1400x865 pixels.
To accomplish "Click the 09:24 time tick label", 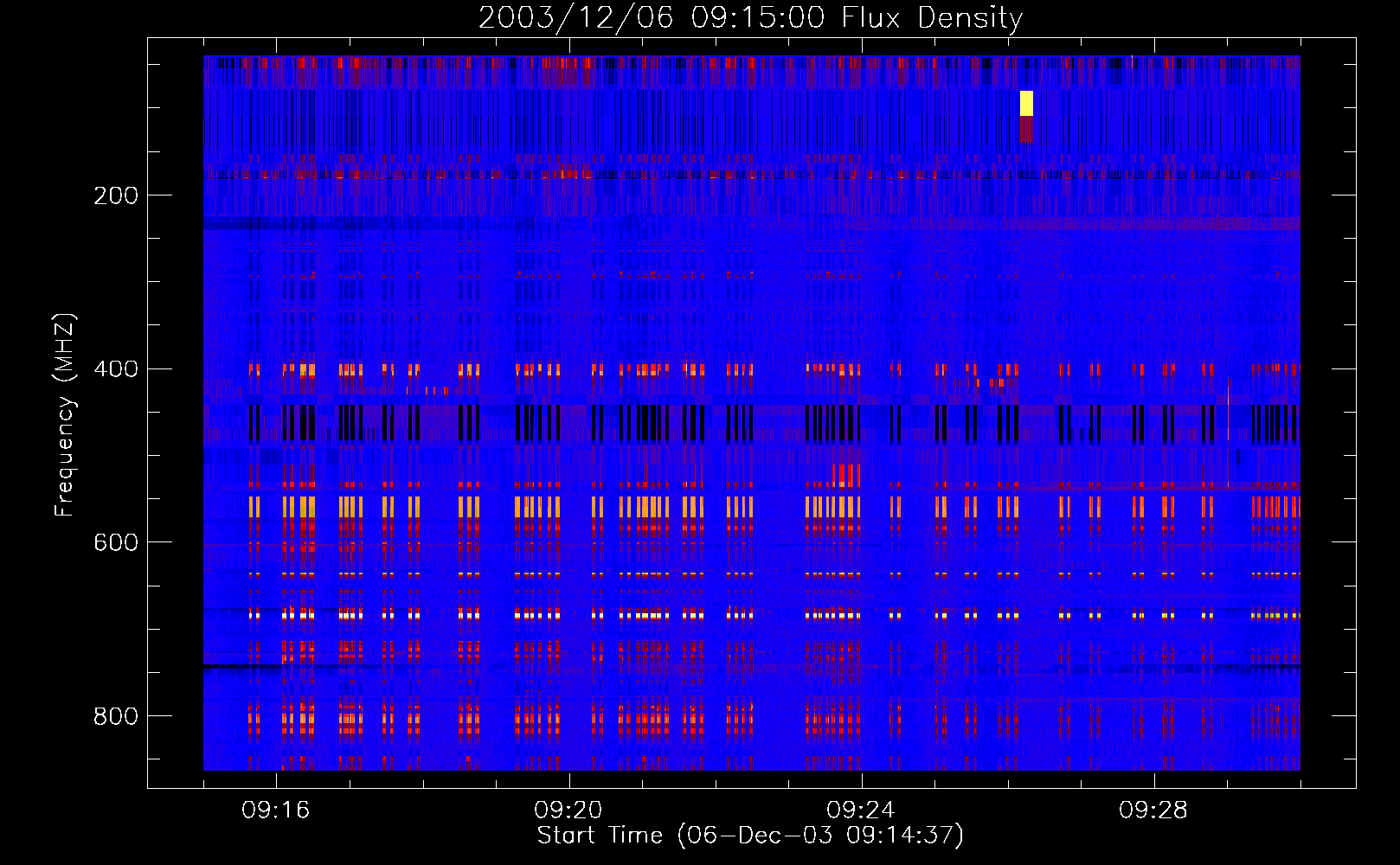I will pyautogui.click(x=861, y=811).
